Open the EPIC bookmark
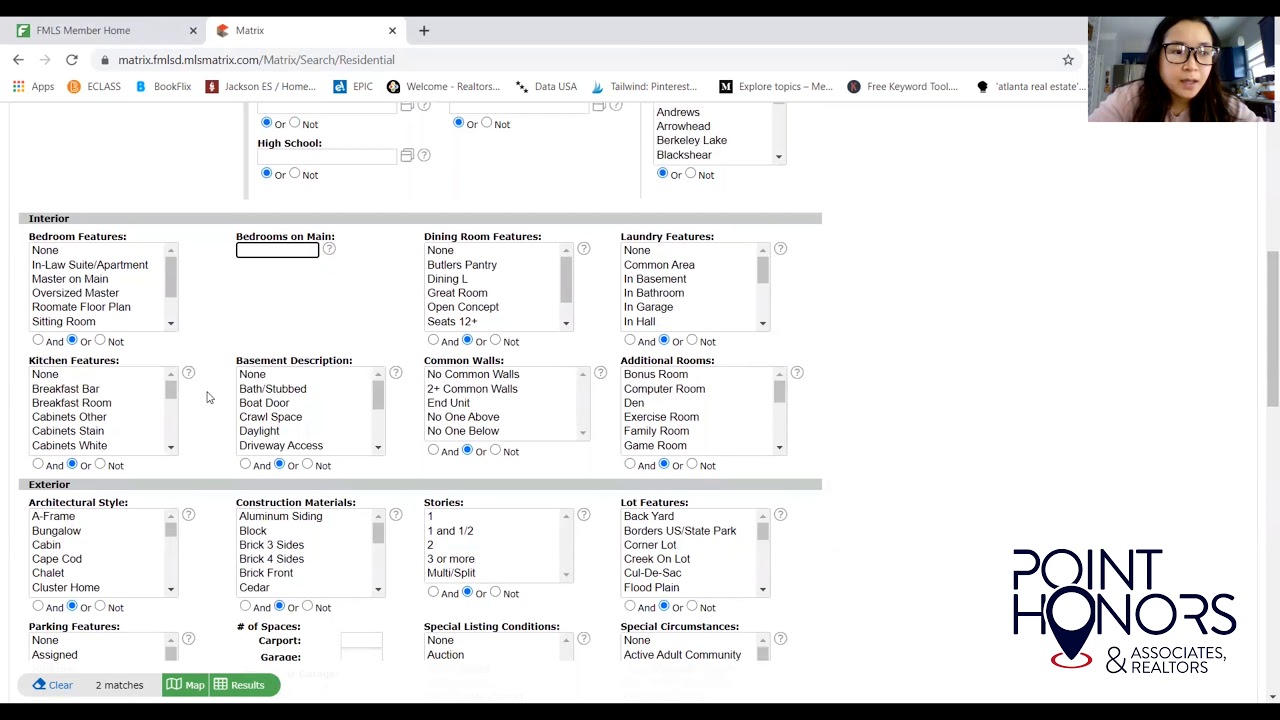The height and width of the screenshot is (720, 1280). pos(353,86)
